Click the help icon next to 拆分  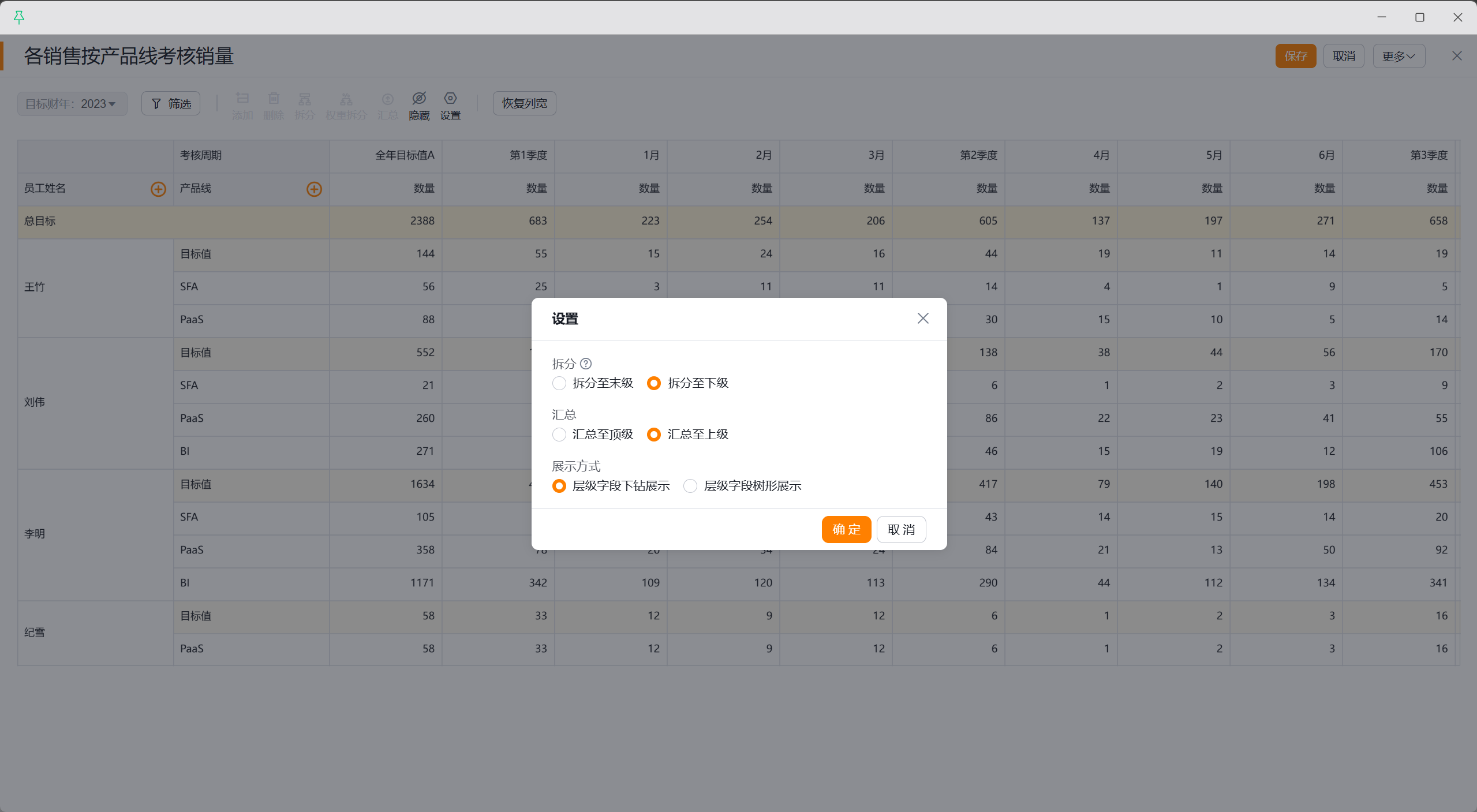tap(586, 364)
